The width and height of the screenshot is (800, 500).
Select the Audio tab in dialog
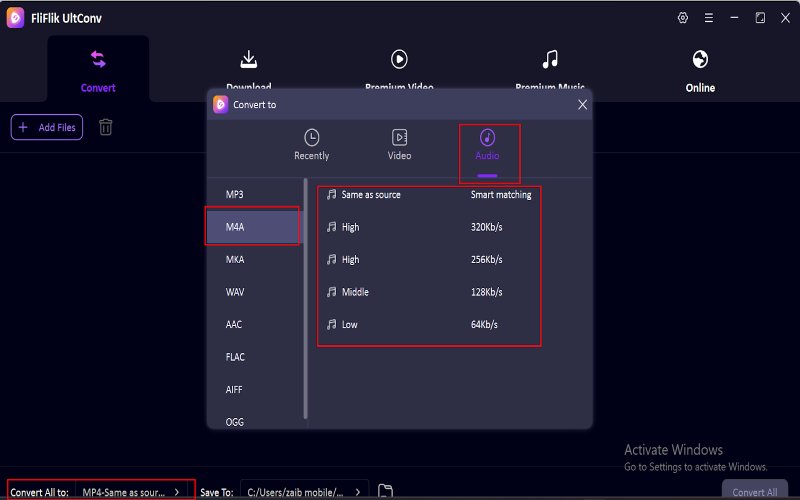coord(487,145)
